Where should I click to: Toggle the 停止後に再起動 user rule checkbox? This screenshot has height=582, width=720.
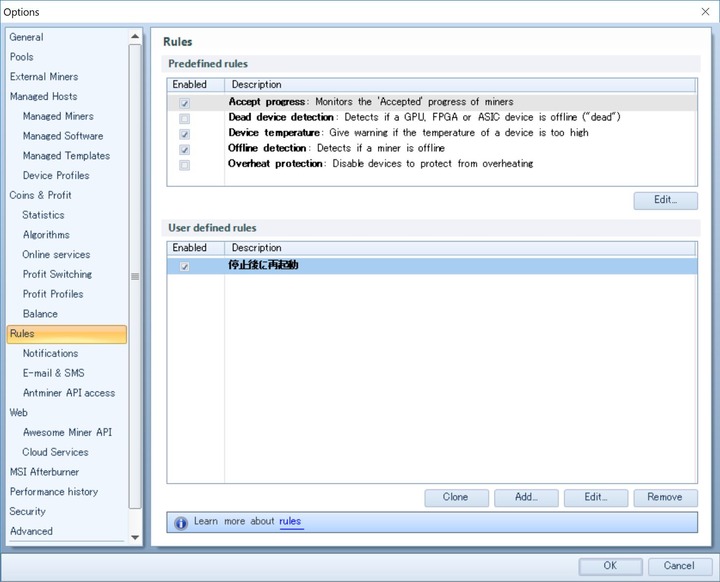click(185, 266)
